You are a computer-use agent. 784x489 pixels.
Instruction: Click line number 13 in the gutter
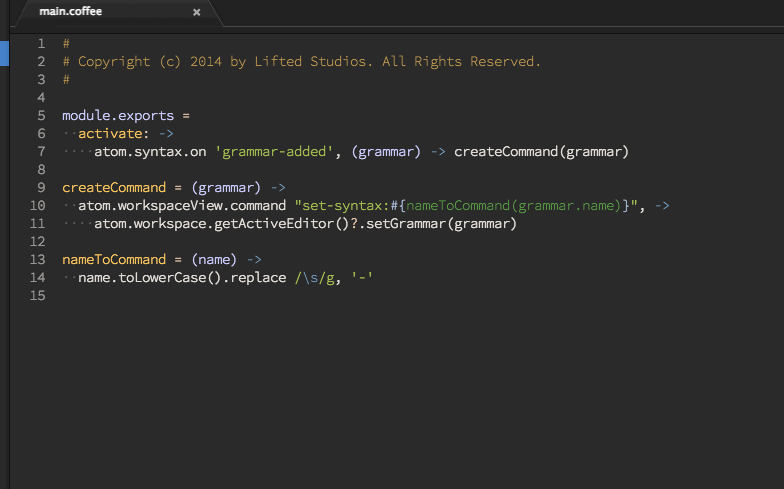[x=38, y=260]
